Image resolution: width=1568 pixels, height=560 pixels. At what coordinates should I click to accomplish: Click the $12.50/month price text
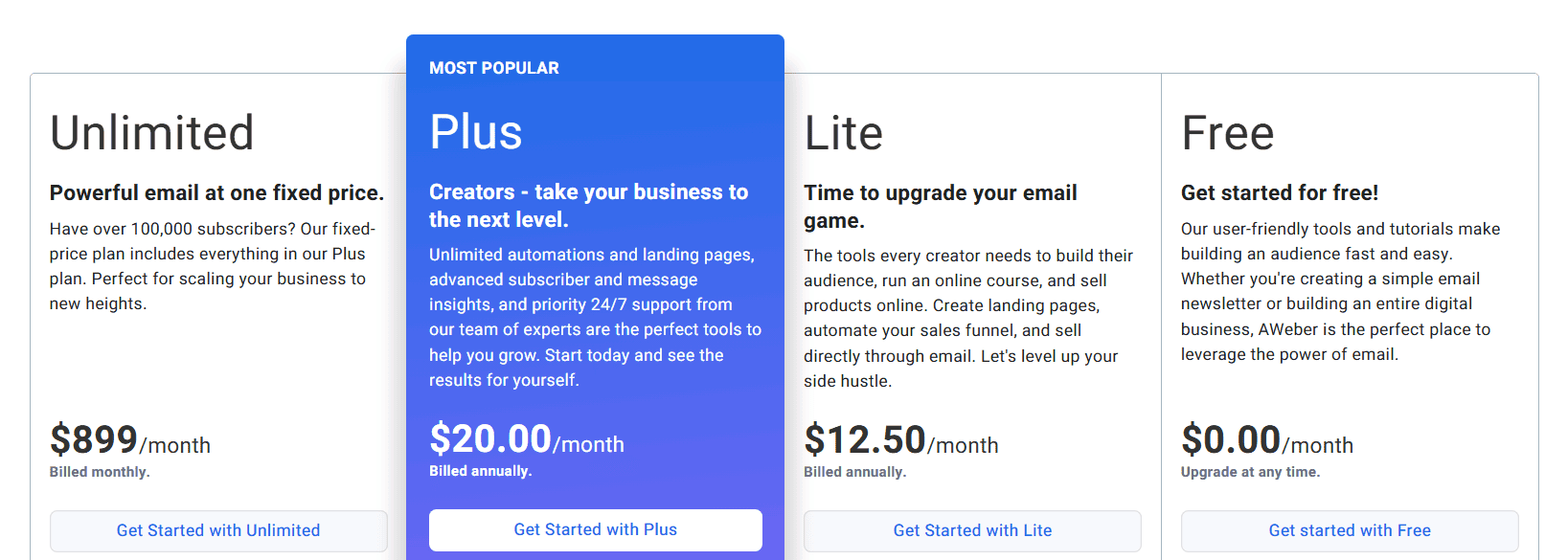pos(901,440)
